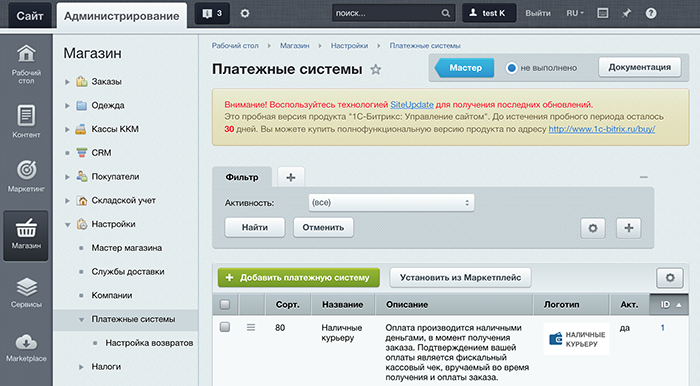Click the Заказы folder icon

click(81, 81)
